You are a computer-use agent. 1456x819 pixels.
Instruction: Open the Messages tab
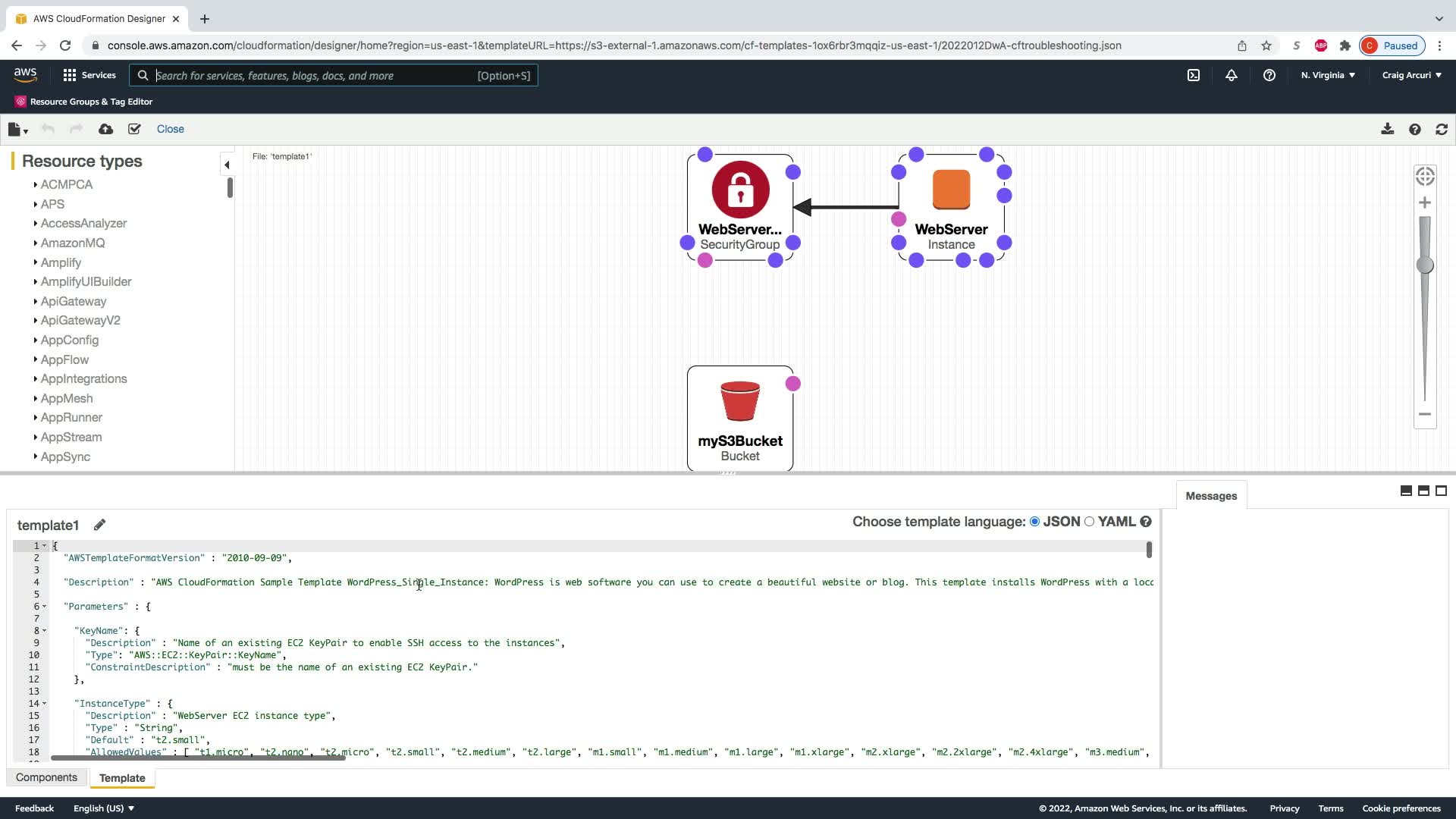(x=1210, y=496)
